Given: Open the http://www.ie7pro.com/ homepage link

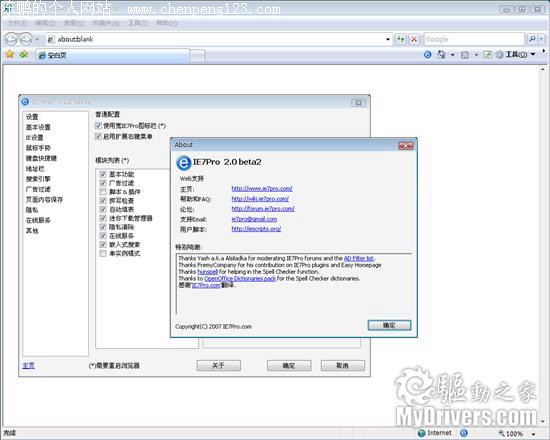Looking at the screenshot, I should click(x=262, y=188).
